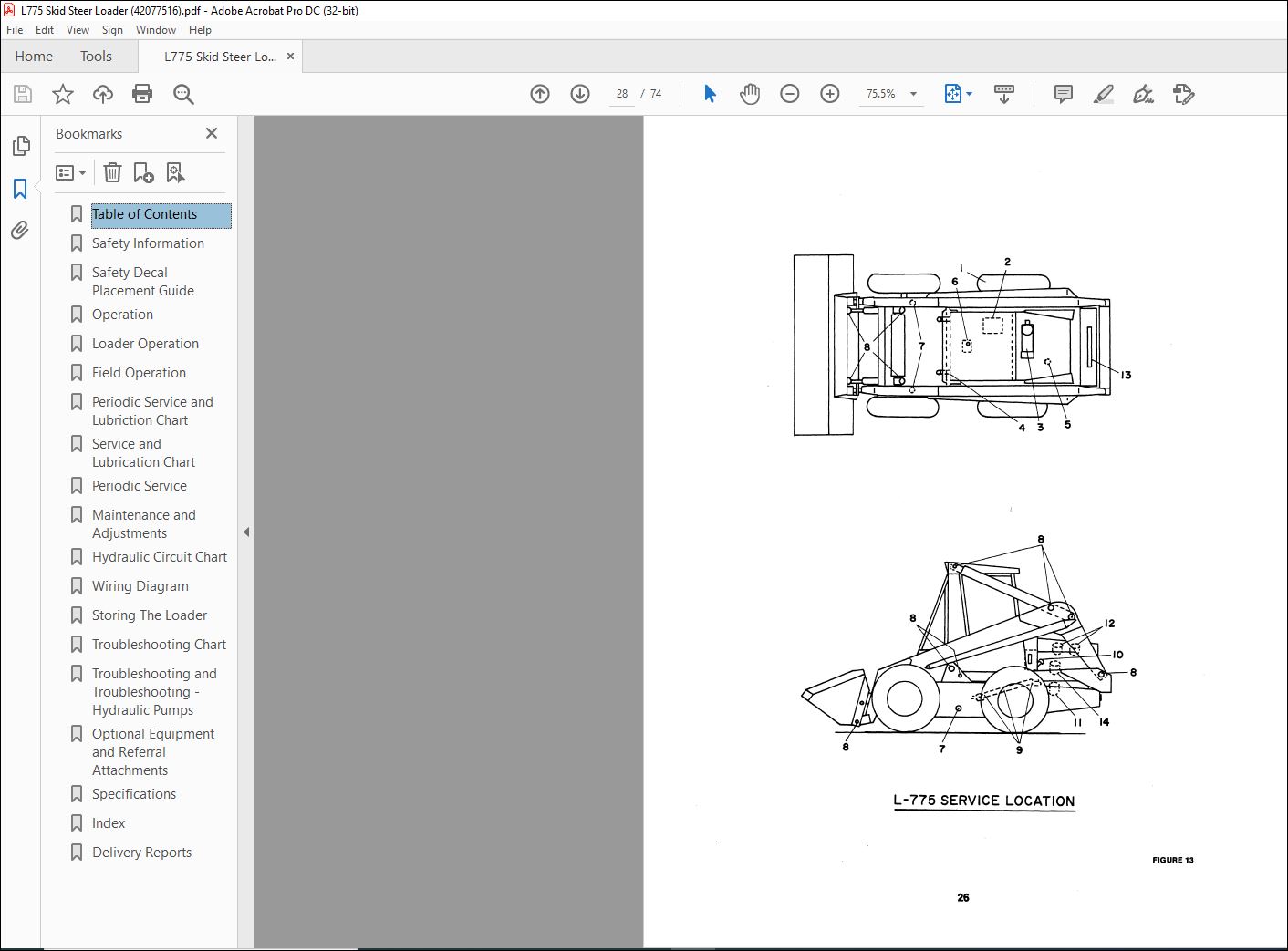Switch to the Tools tab
Viewport: 1288px width, 951px height.
click(96, 57)
